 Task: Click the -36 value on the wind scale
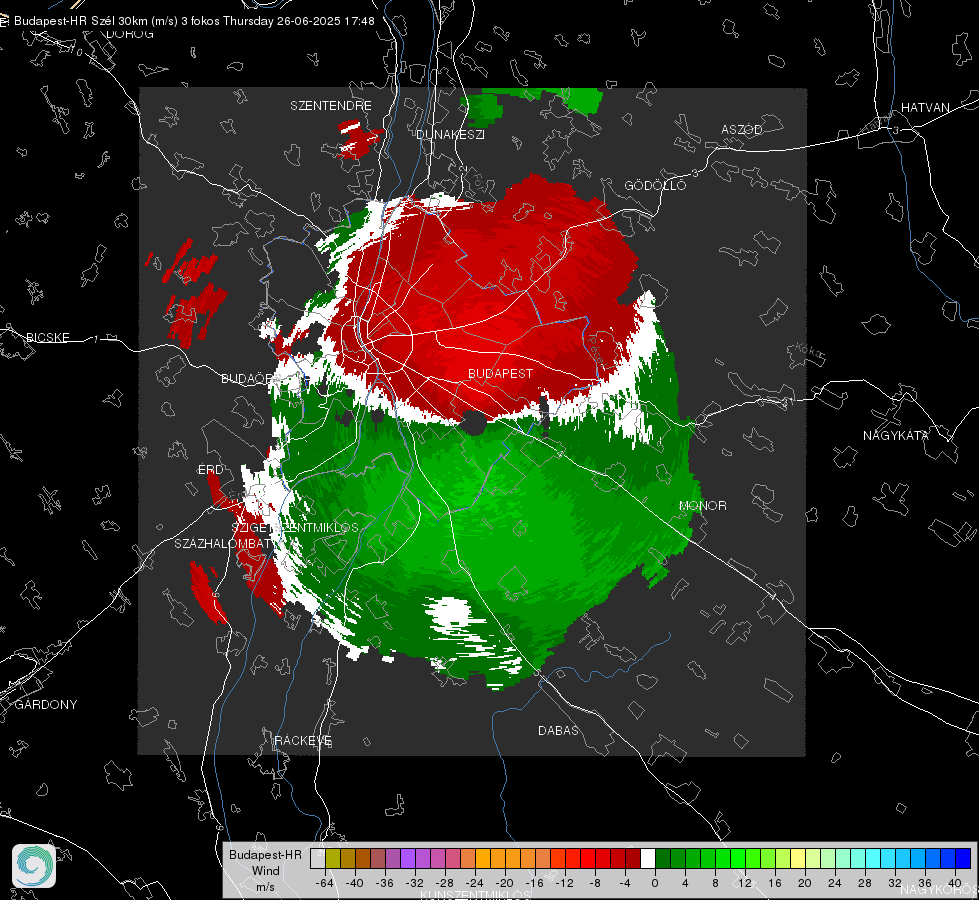point(385,883)
